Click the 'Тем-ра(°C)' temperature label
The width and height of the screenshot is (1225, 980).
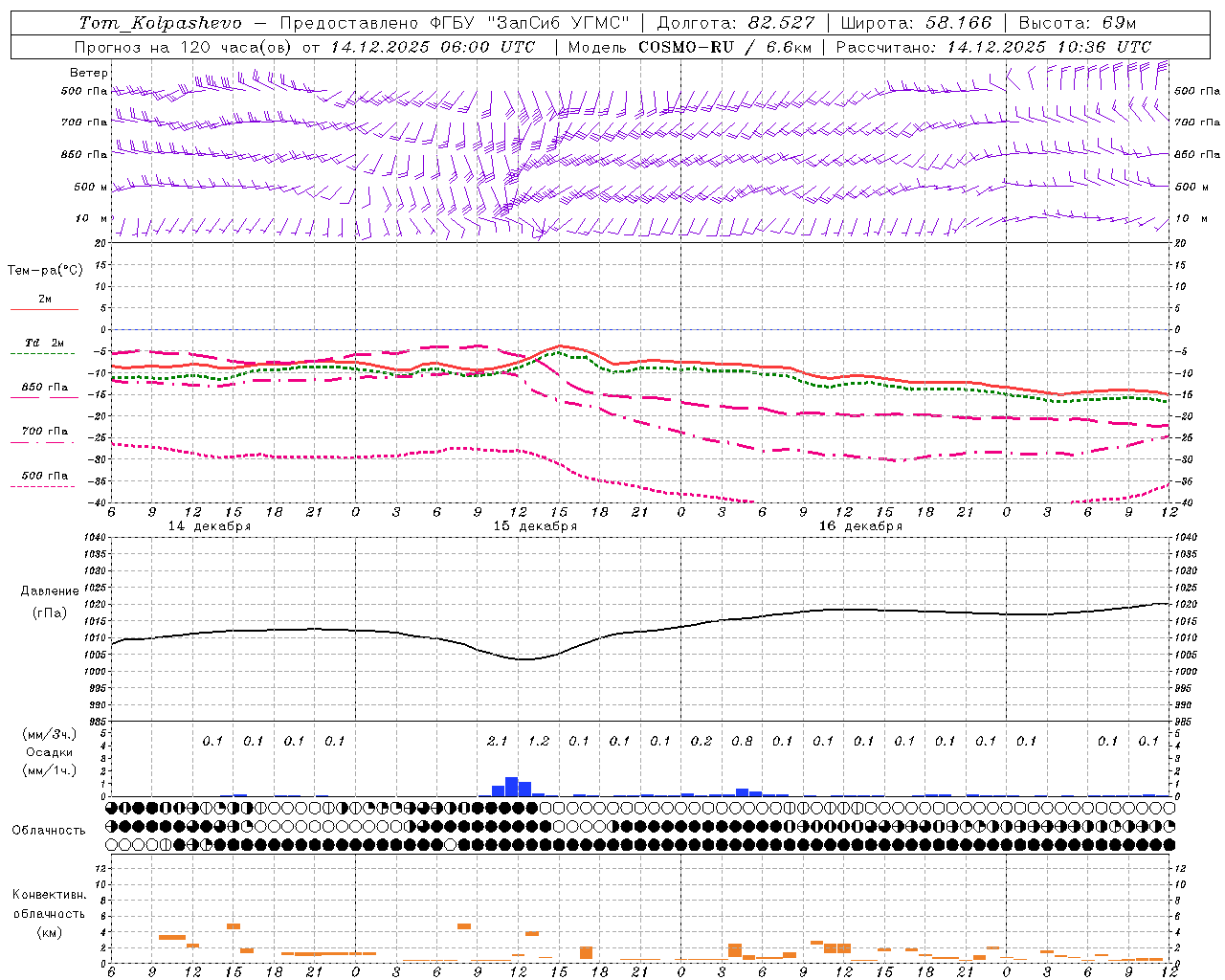(x=45, y=271)
